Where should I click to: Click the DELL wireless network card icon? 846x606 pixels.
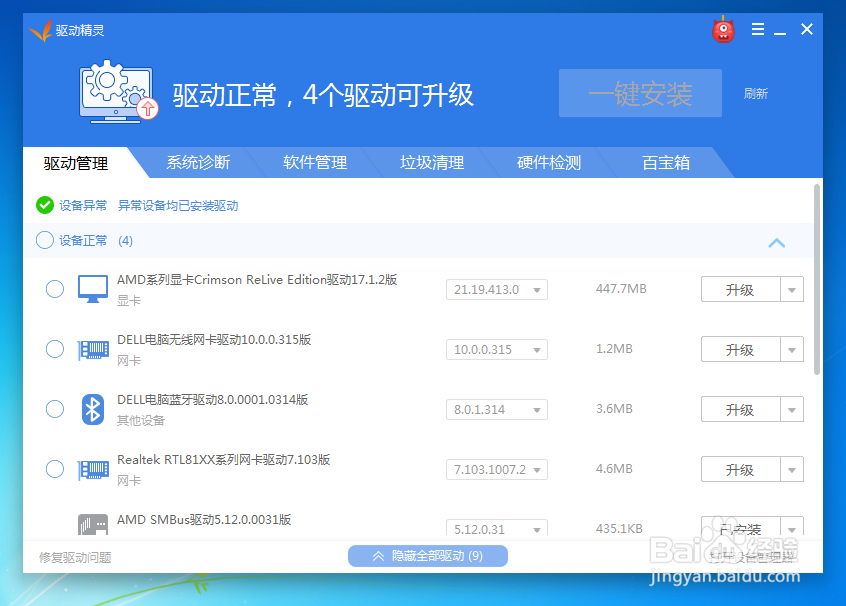click(93, 350)
